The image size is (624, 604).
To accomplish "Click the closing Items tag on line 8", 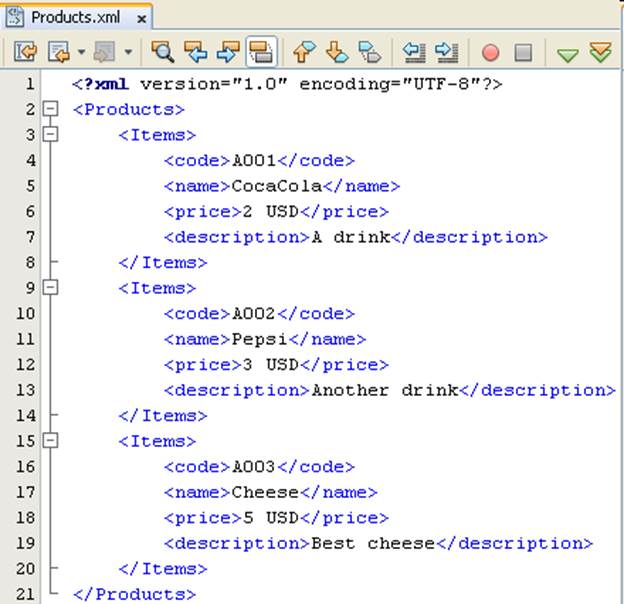I will [163, 263].
